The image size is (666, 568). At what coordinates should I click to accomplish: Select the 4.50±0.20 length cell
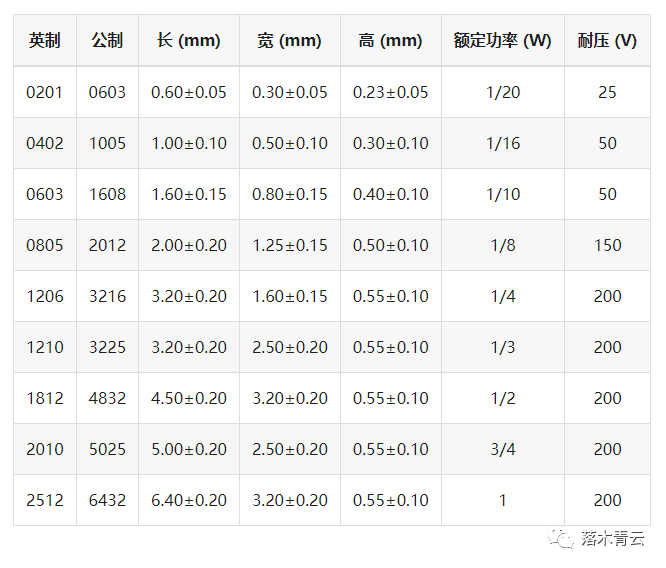coord(189,399)
